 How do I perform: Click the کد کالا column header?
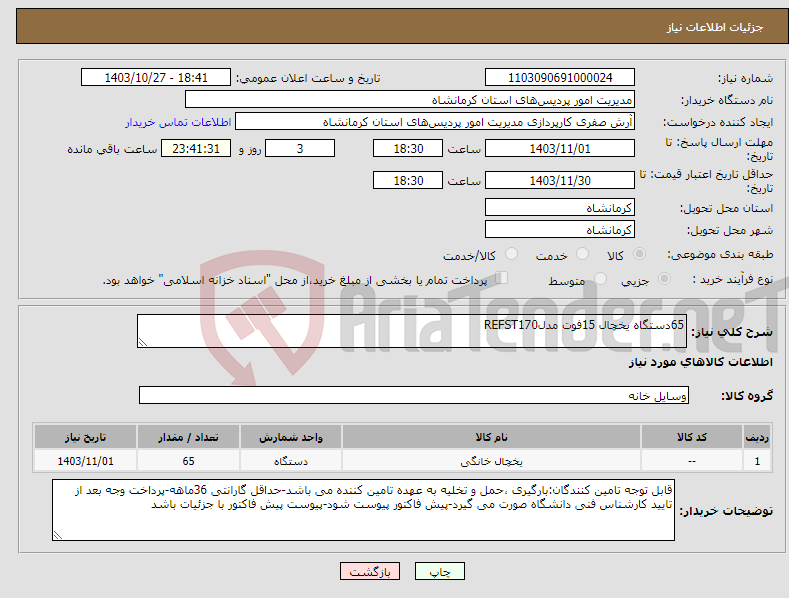pos(692,437)
